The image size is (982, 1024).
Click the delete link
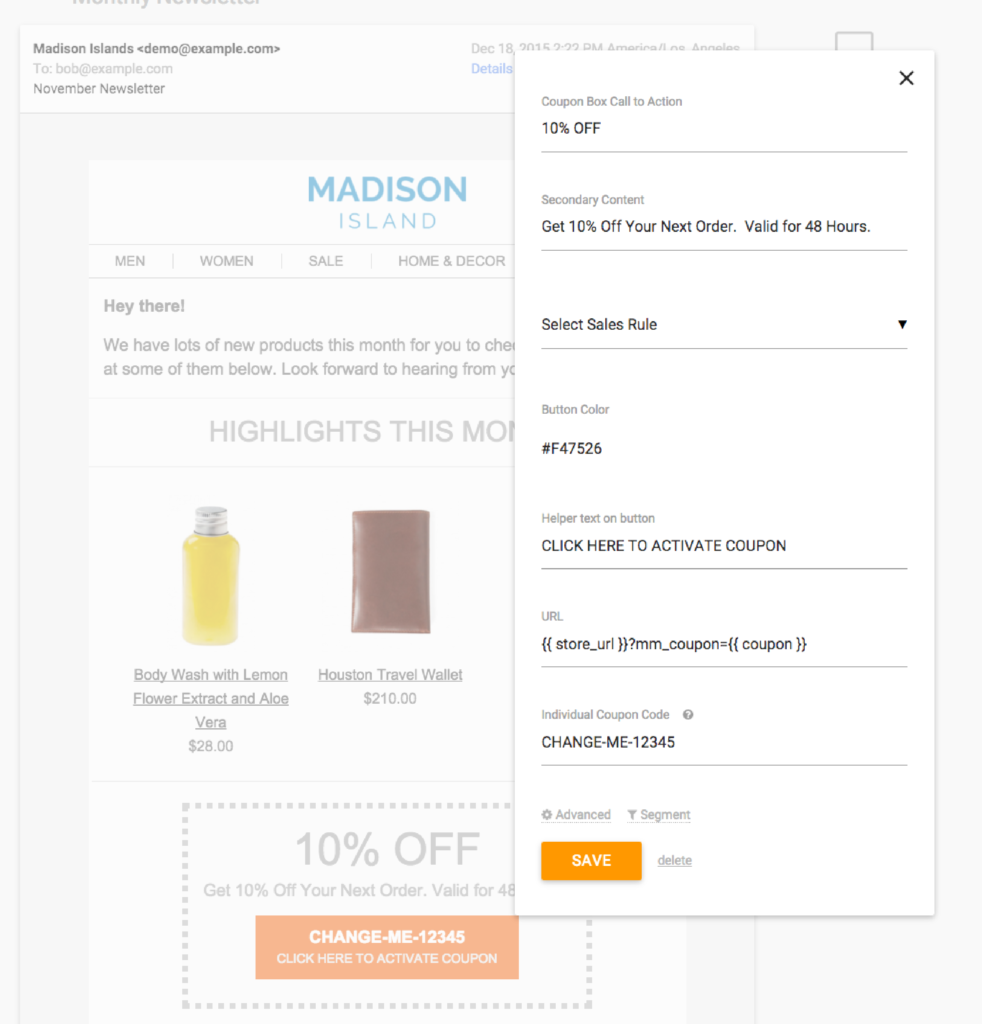[674, 861]
